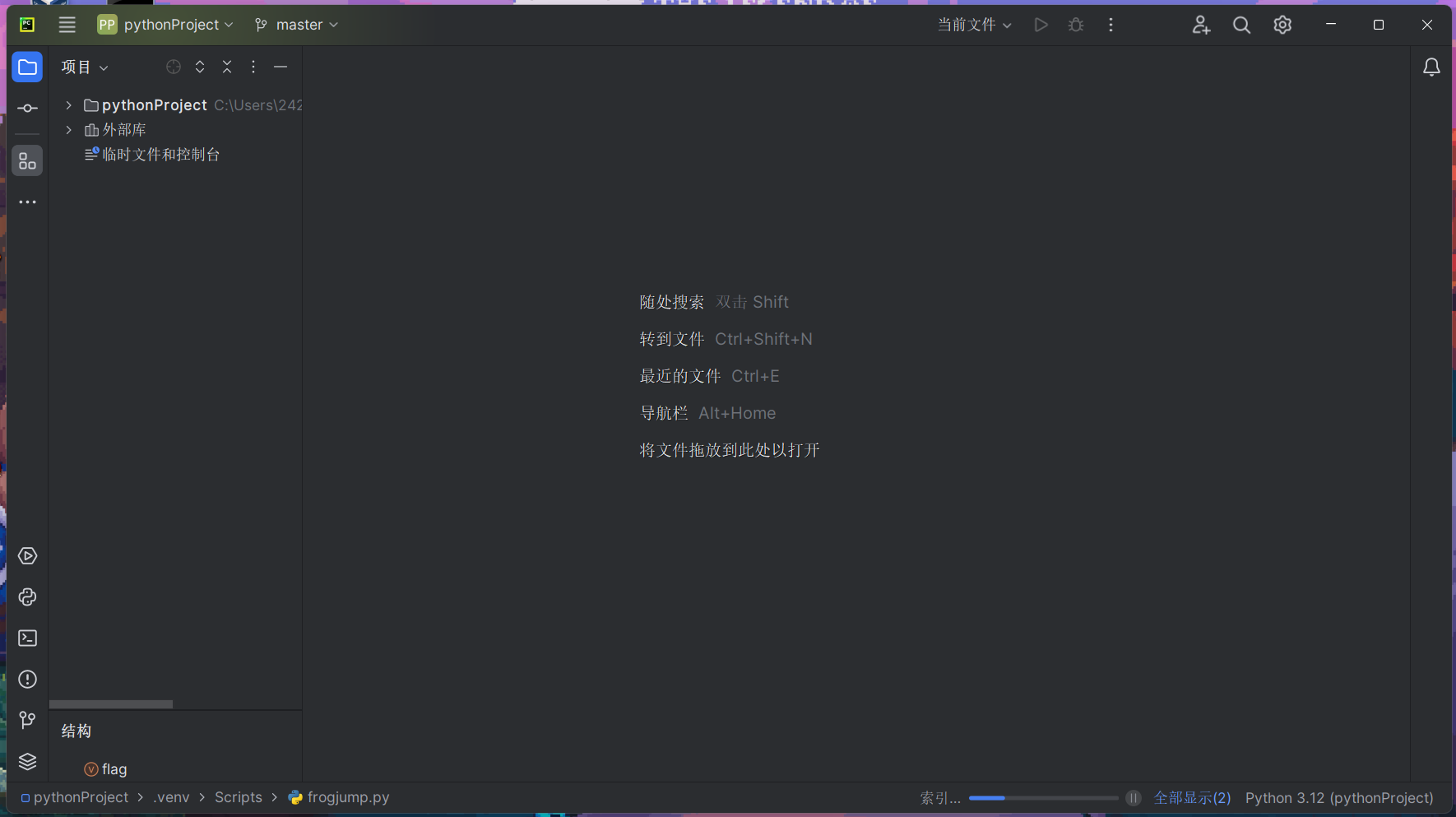This screenshot has width=1456, height=817.
Task: Click the PyCharm logo icon
Action: pos(27,25)
